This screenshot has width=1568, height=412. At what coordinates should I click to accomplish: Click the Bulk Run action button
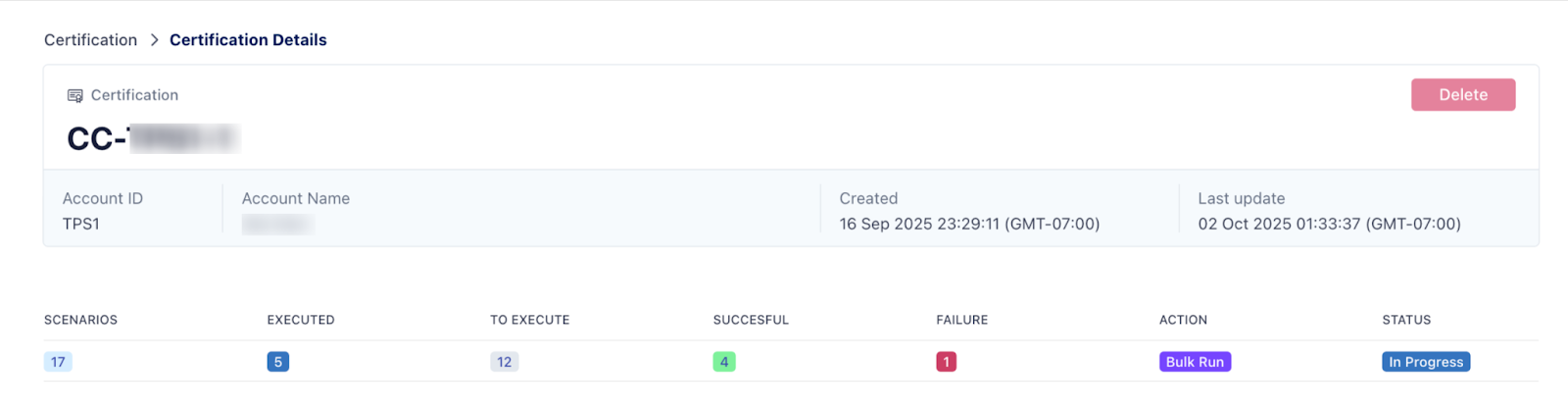tap(1195, 362)
